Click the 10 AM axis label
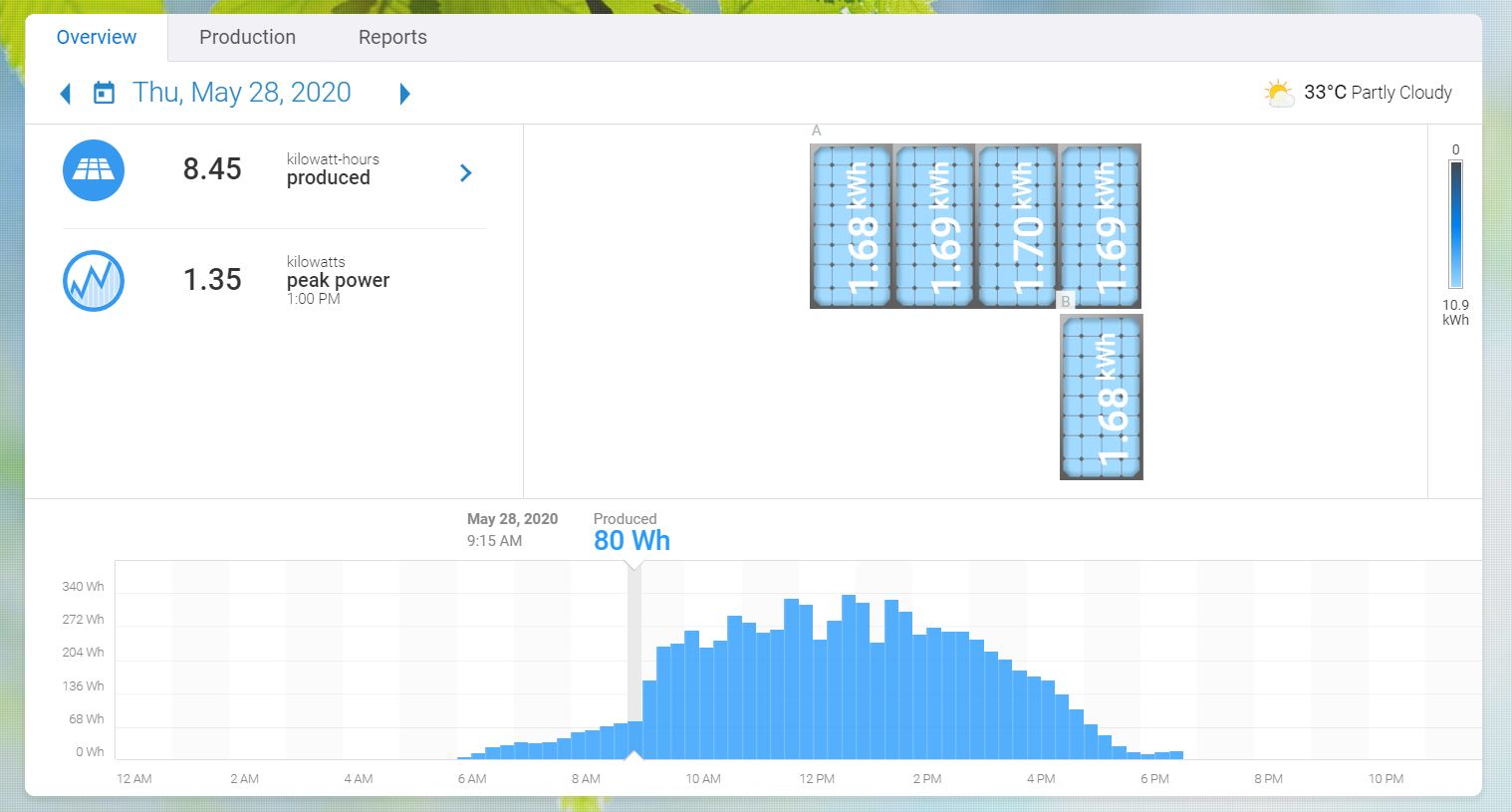Image resolution: width=1512 pixels, height=812 pixels. click(x=703, y=779)
